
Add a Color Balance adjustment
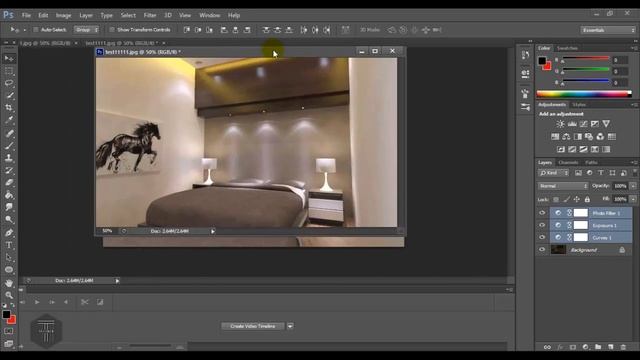click(567, 137)
